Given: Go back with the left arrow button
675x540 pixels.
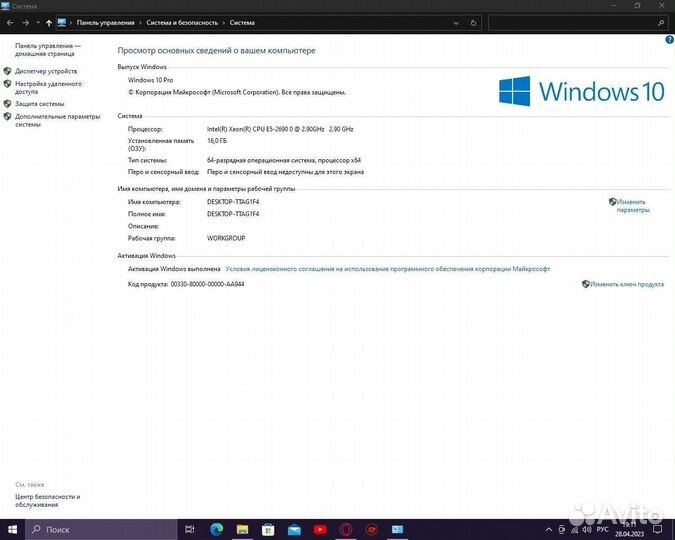Looking at the screenshot, I should 10,23.
